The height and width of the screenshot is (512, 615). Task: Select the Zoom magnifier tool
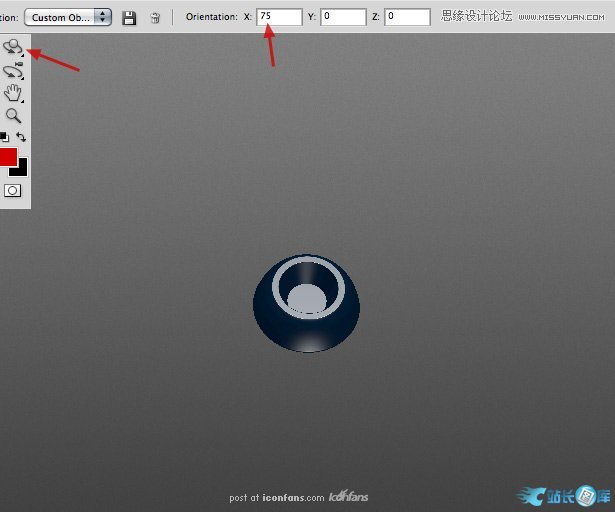pos(13,116)
